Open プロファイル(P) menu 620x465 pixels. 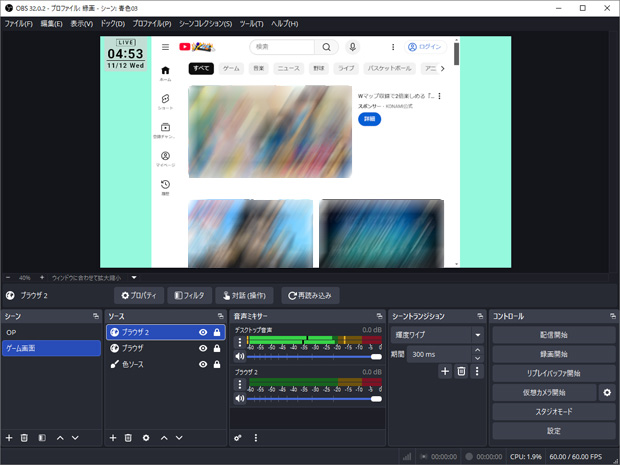click(x=152, y=24)
